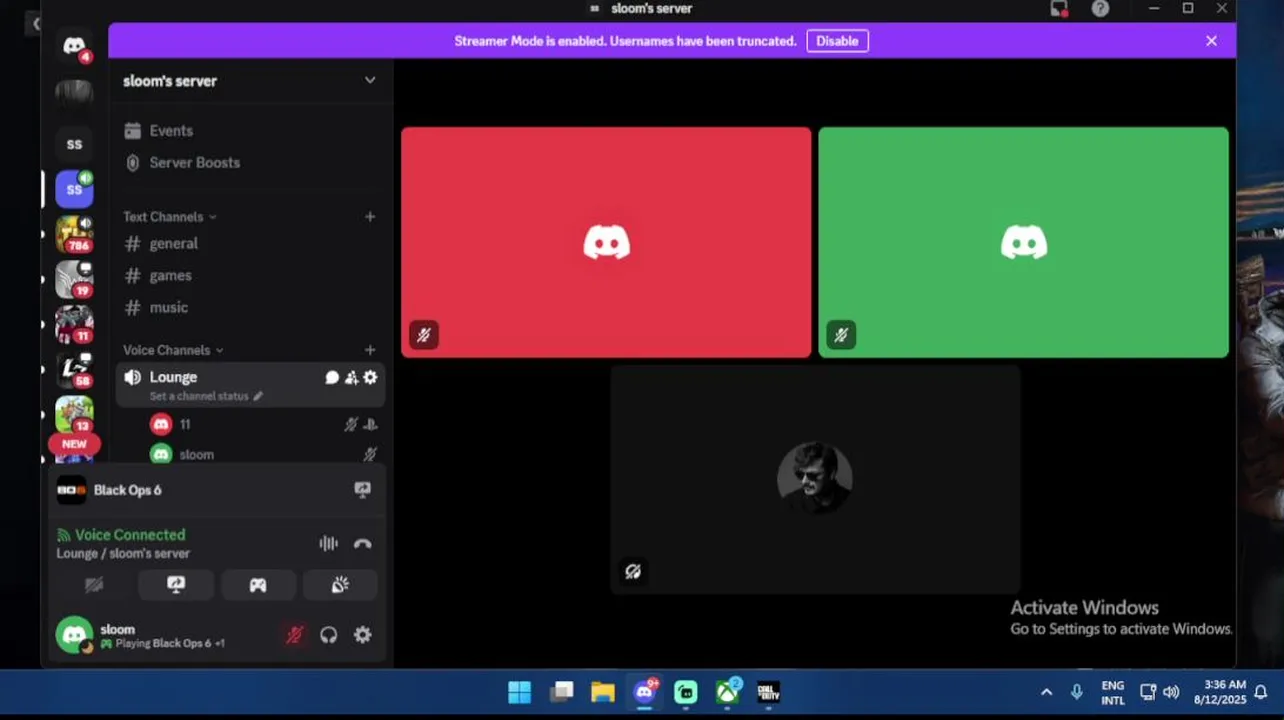Viewport: 1284px width, 720px height.
Task: Open File Explorer from the taskbar
Action: [602, 692]
